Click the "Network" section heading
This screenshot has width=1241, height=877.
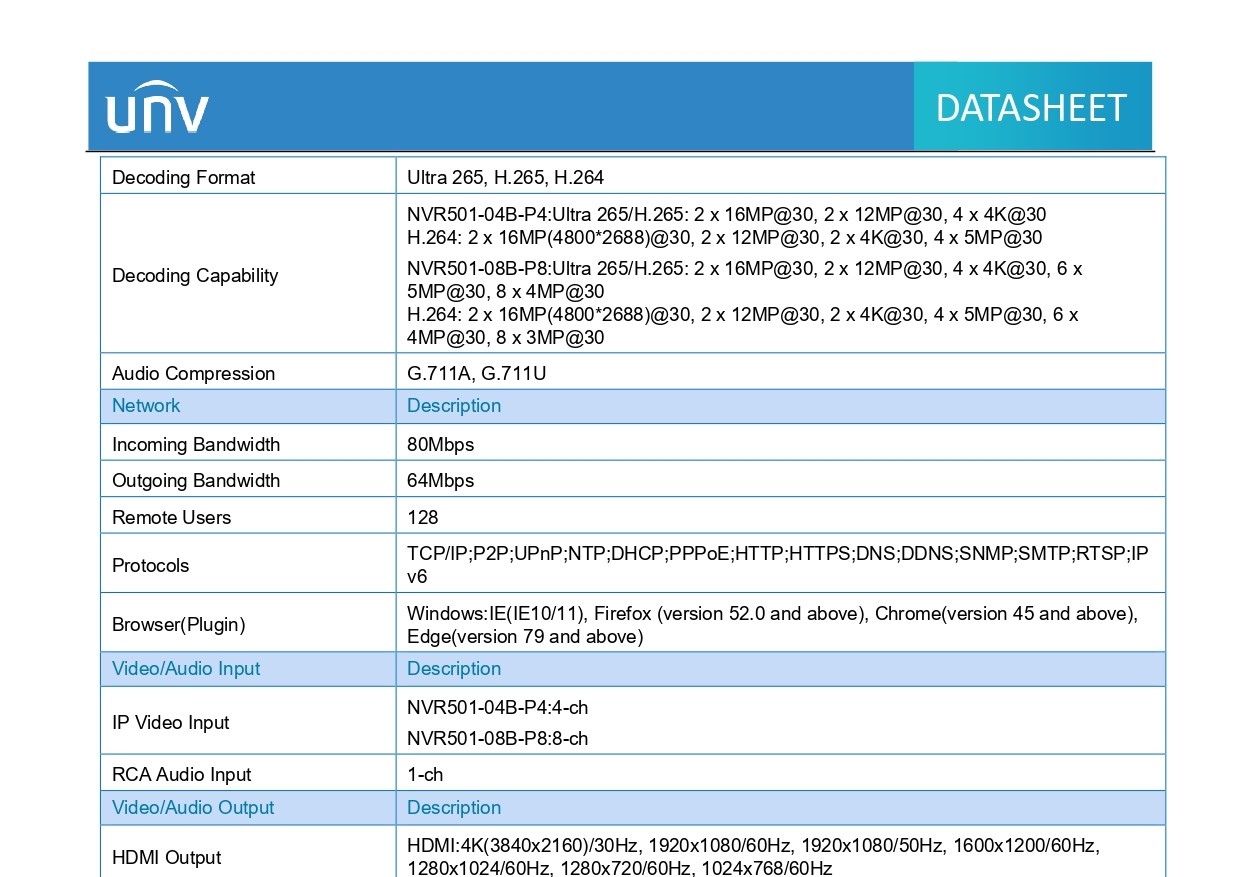(146, 406)
